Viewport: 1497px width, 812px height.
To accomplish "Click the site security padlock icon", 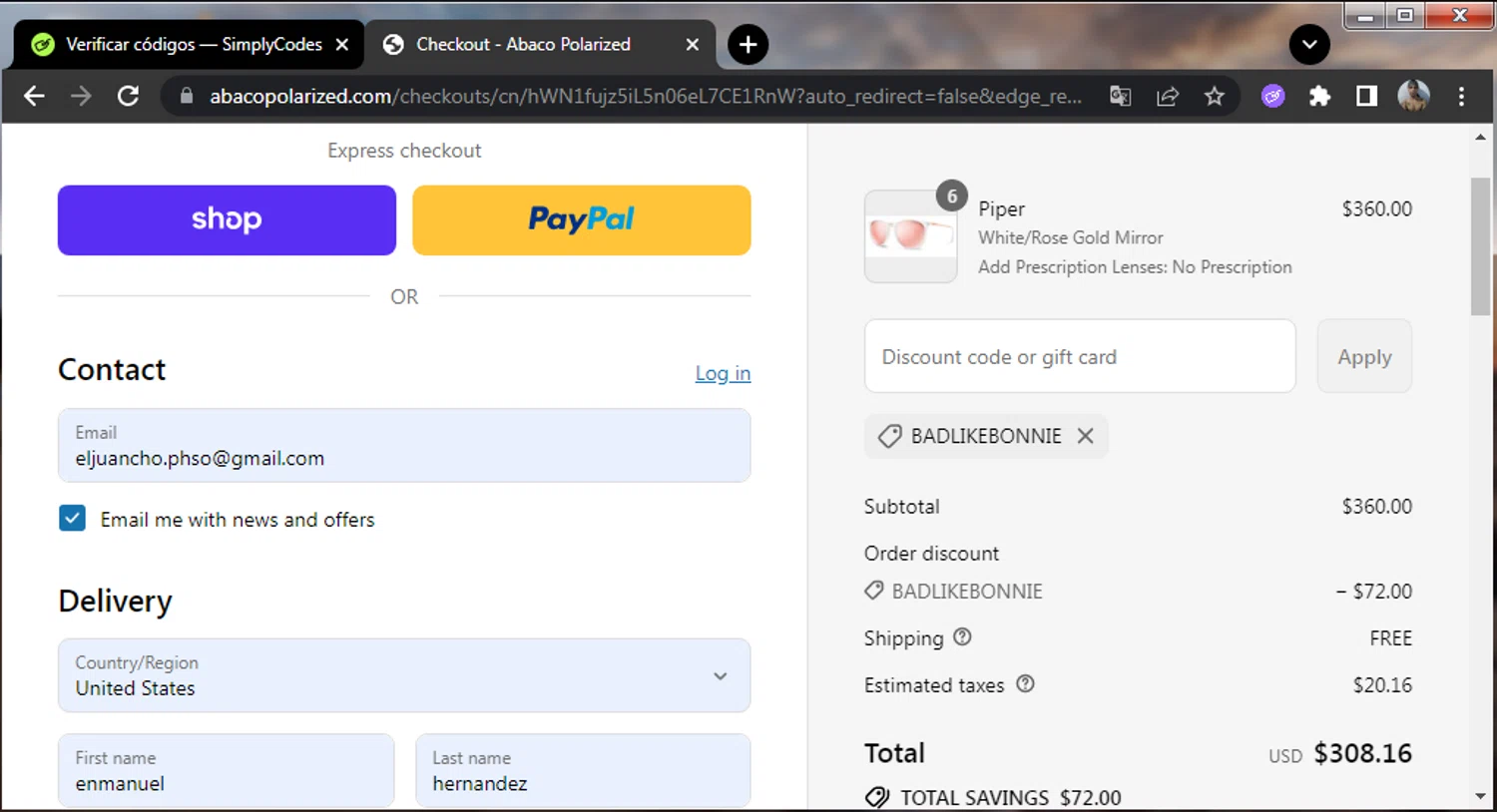I will [186, 96].
